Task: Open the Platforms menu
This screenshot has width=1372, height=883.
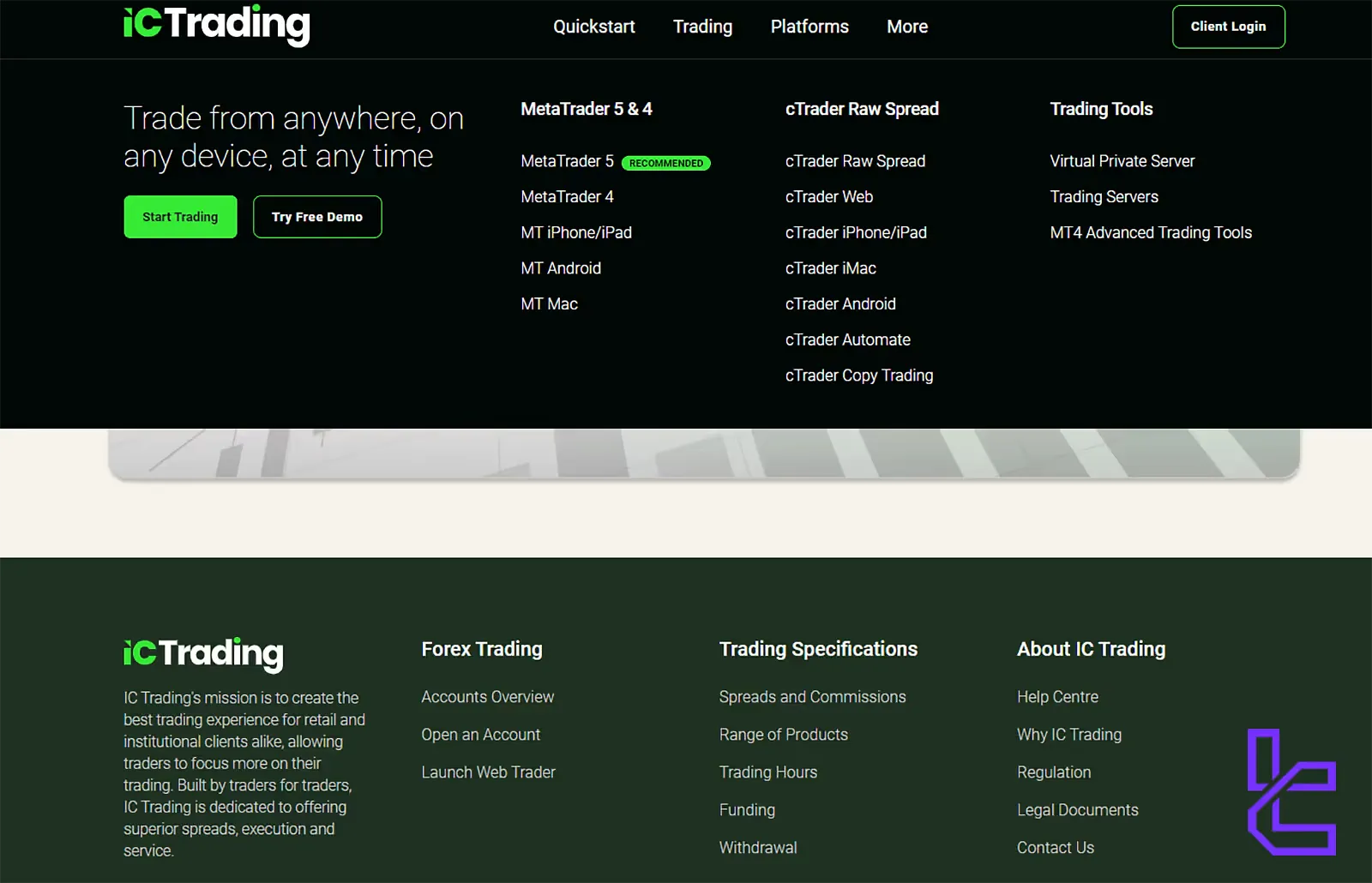Action: pyautogui.click(x=809, y=27)
